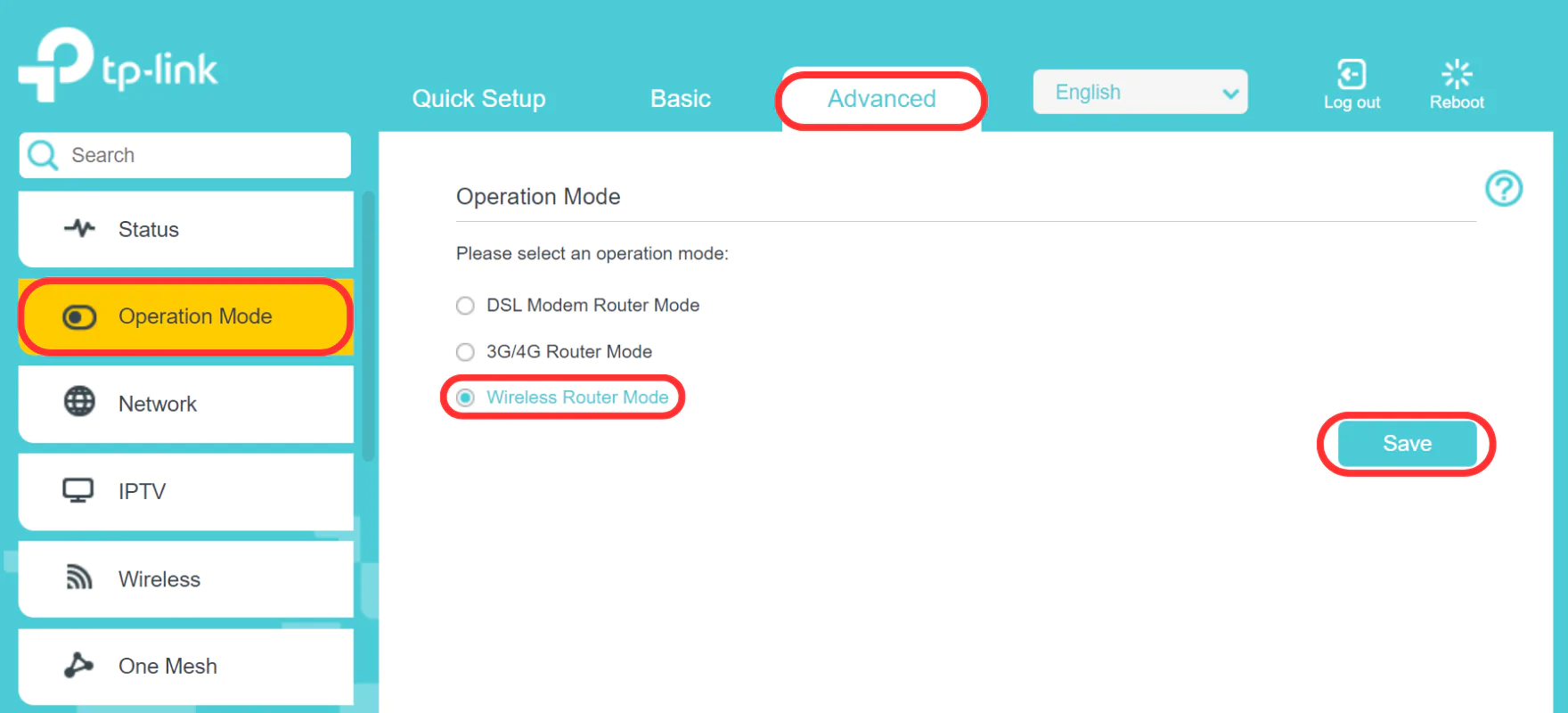Switch to the Advanced tab
Screen dimensions: 1568x713
coord(882,99)
